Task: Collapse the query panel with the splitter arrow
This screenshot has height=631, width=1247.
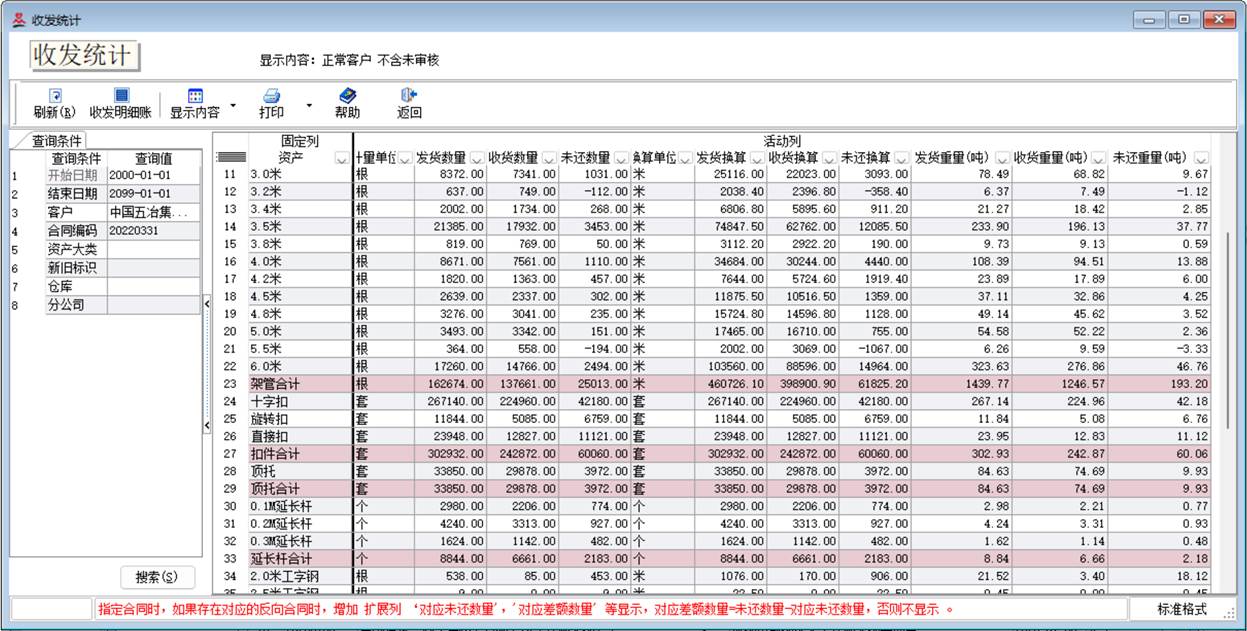Action: (207, 302)
